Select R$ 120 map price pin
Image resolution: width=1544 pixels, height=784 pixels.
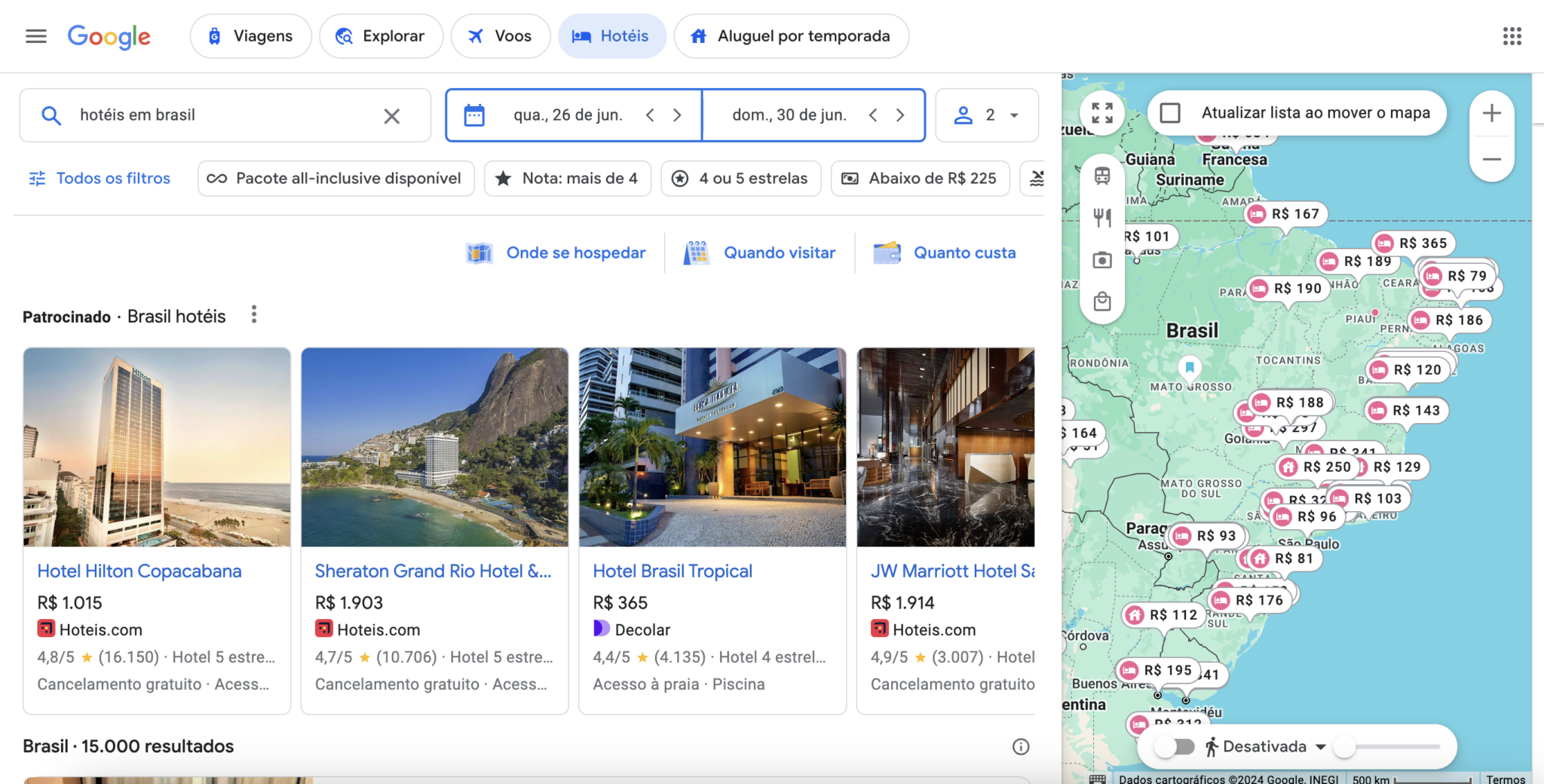coord(1408,370)
